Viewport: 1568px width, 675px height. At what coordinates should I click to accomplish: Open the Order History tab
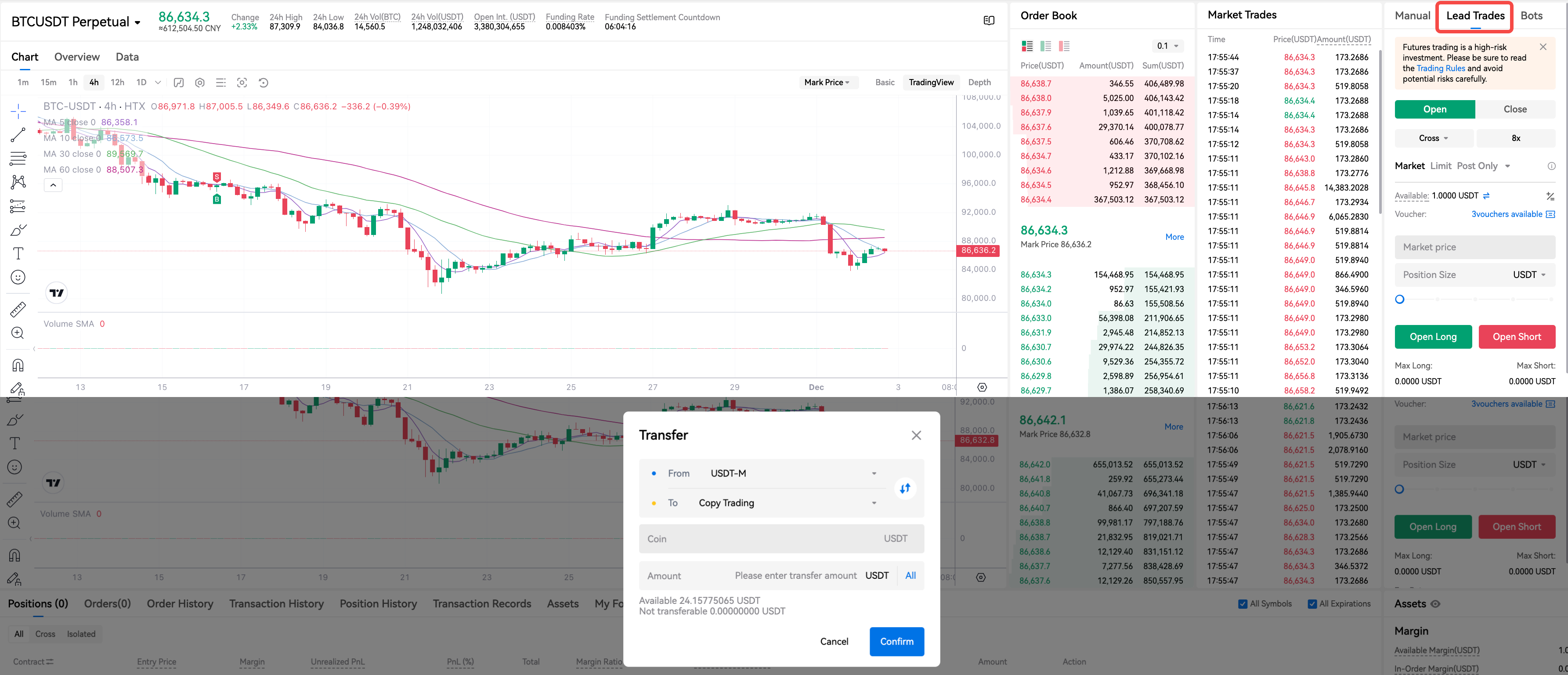coord(180,604)
